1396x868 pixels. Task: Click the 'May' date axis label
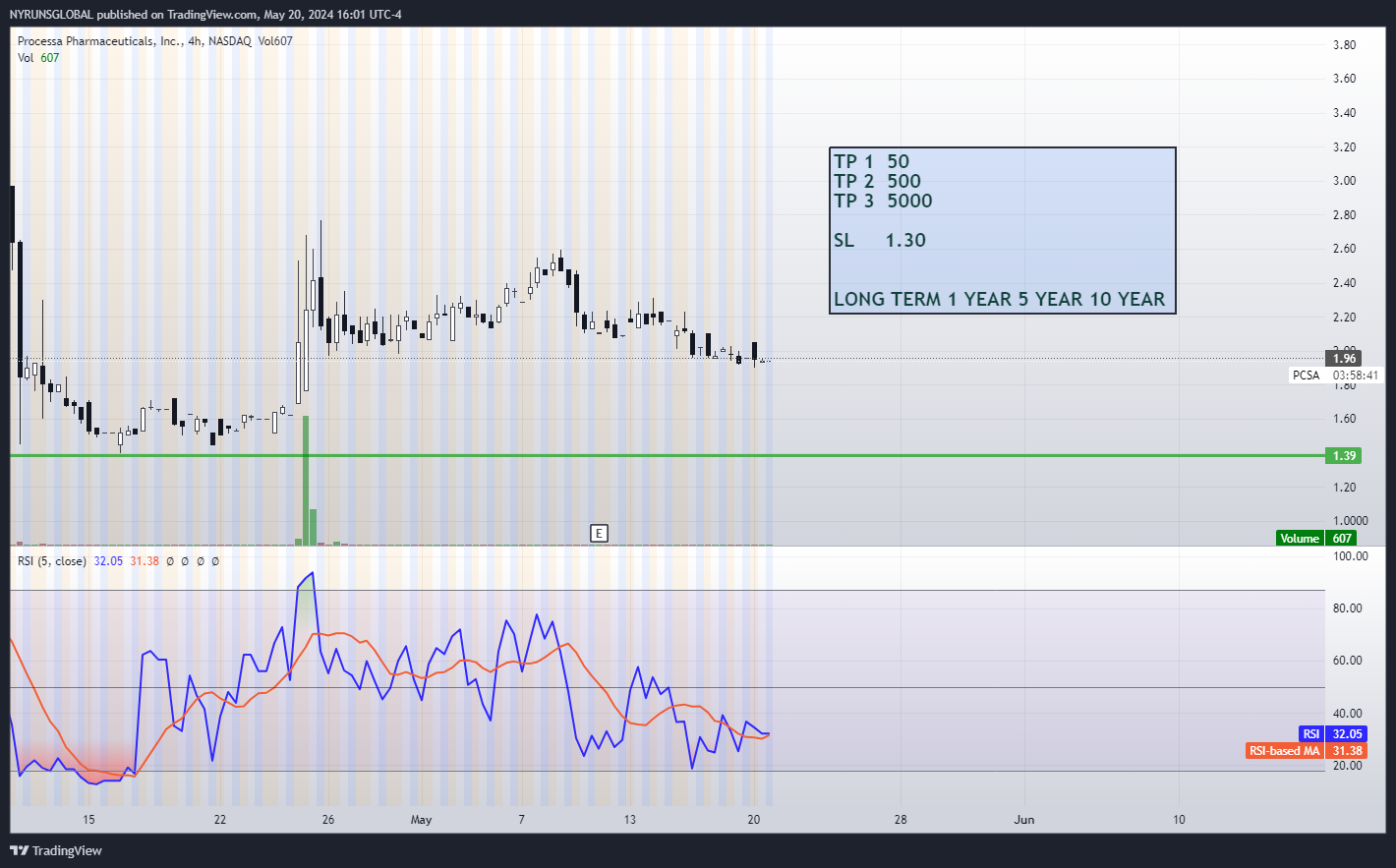click(421, 819)
